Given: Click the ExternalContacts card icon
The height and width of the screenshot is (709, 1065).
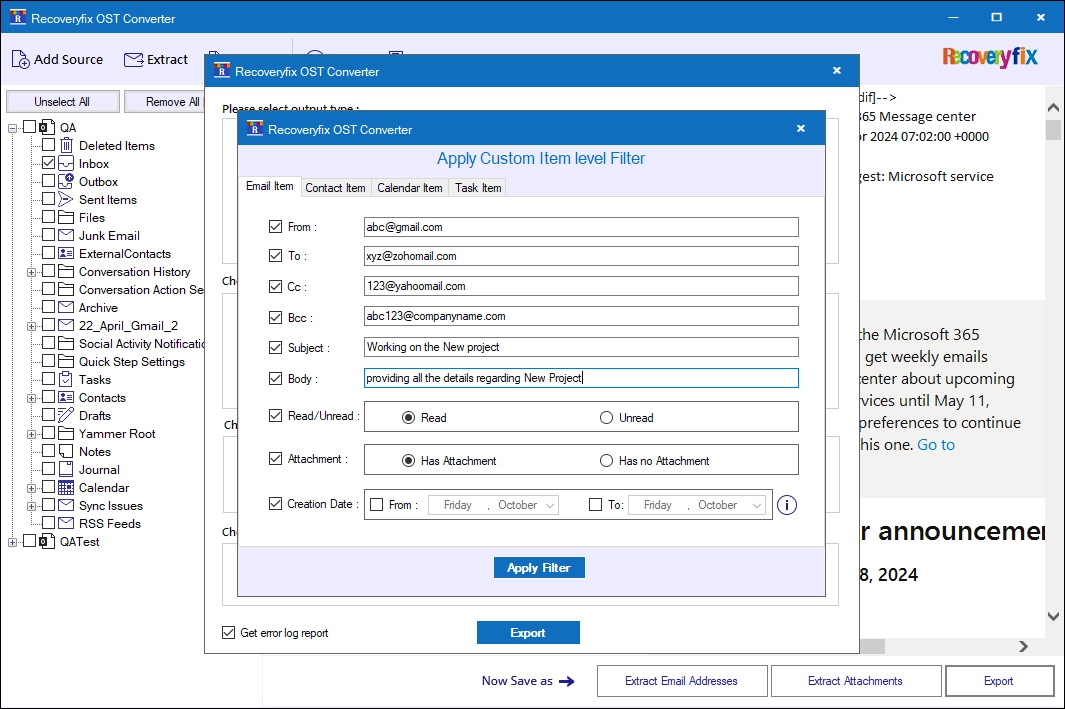Looking at the screenshot, I should (x=66, y=253).
